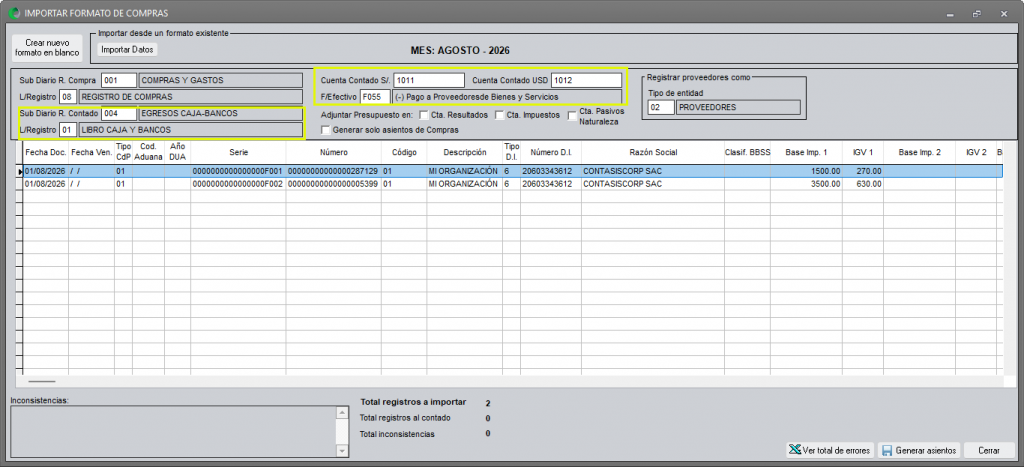Click the Base Imp. 1 column header

click(807, 152)
